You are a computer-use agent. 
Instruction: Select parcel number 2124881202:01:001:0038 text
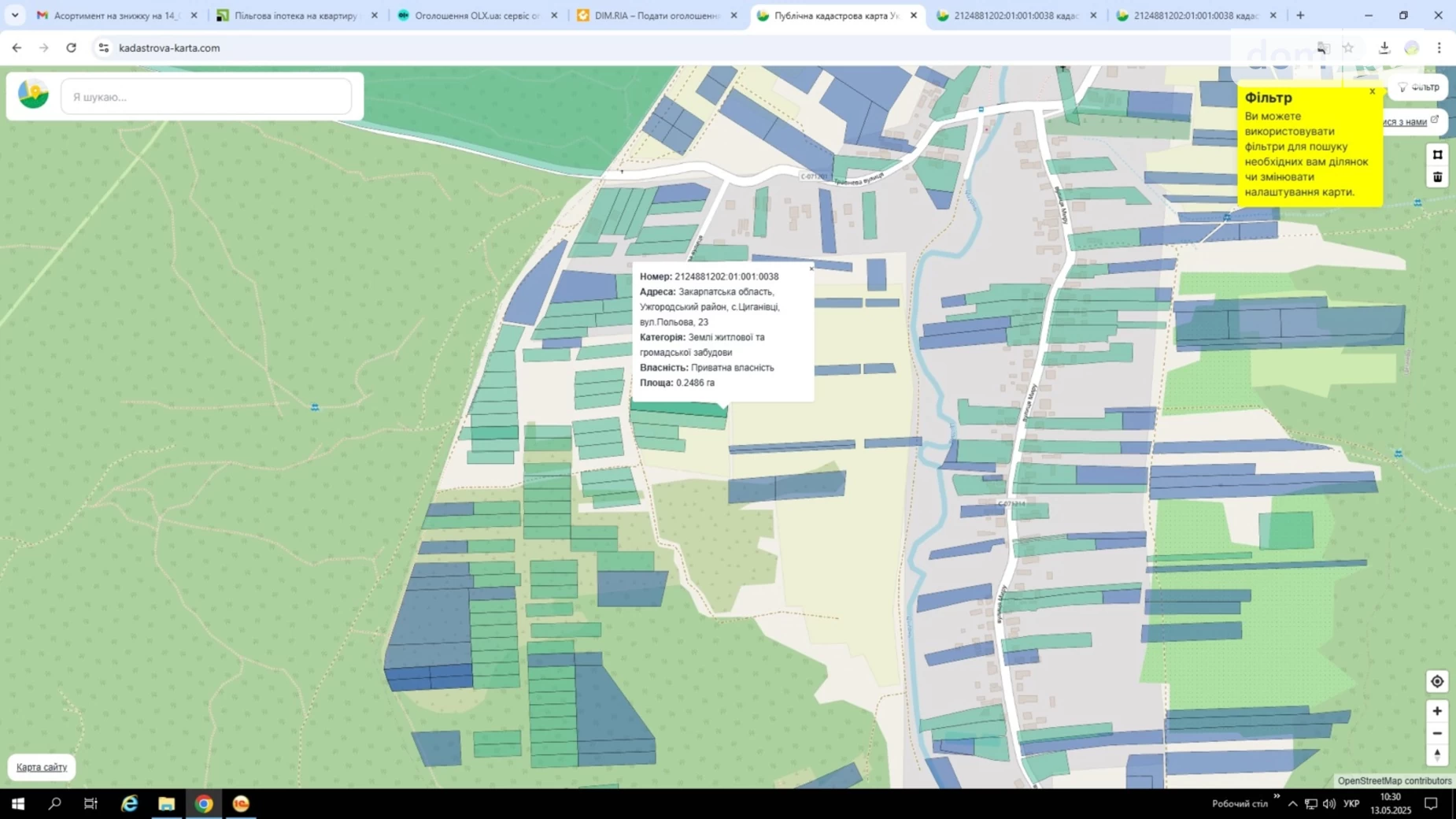point(726,276)
